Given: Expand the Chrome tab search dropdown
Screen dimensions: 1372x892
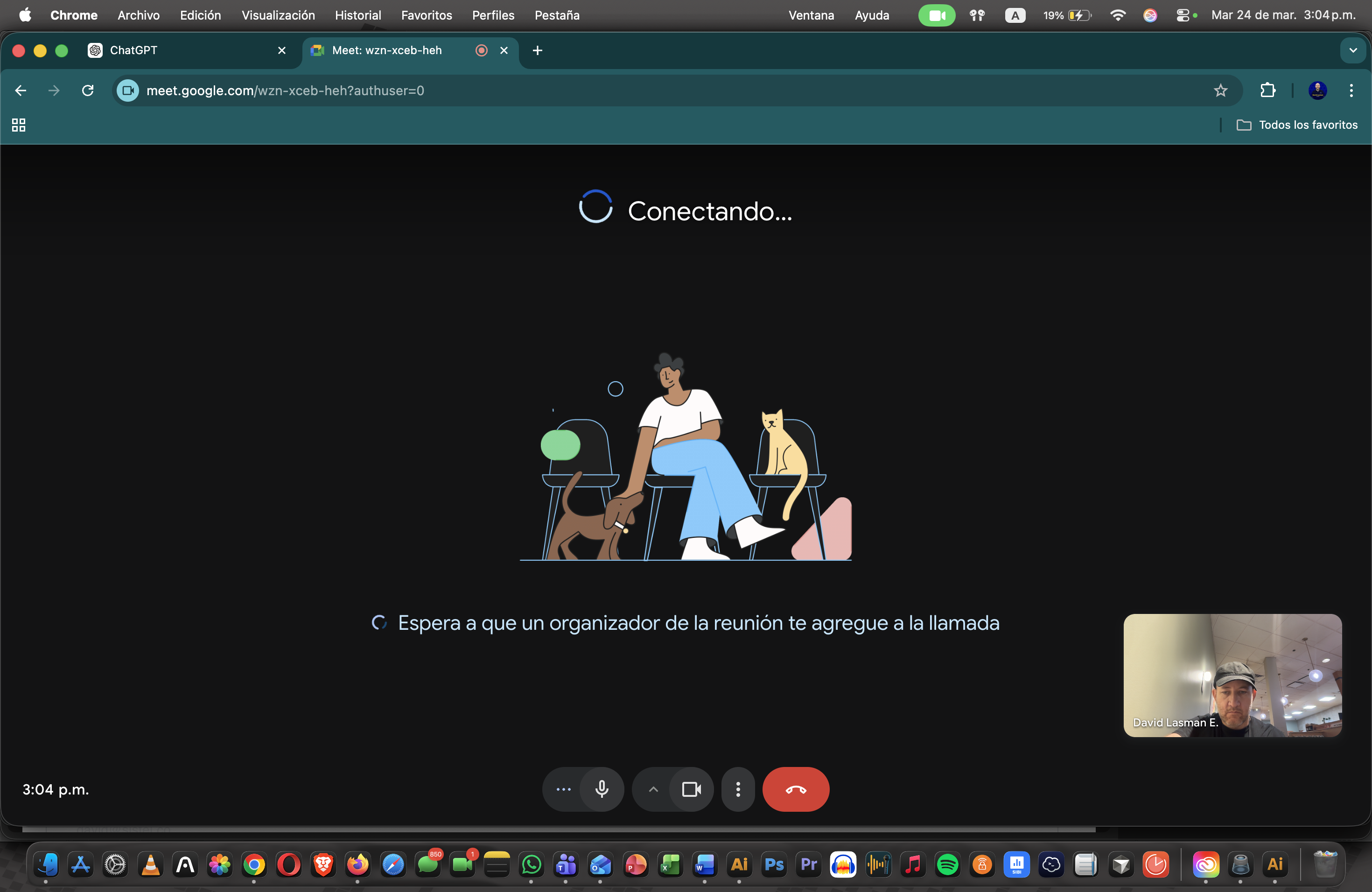Looking at the screenshot, I should (x=1352, y=50).
